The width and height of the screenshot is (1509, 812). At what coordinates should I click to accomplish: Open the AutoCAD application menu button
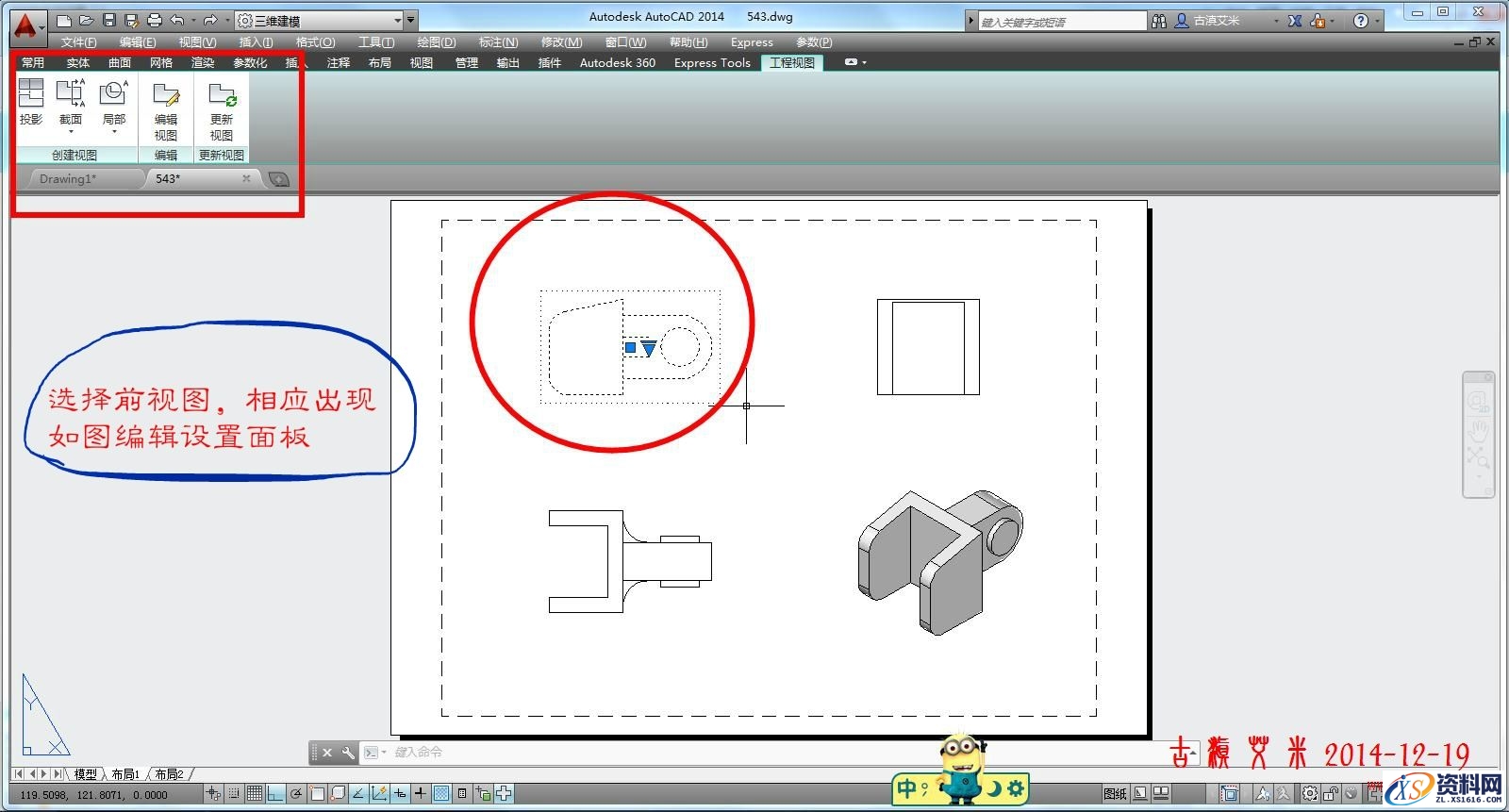pos(28,25)
